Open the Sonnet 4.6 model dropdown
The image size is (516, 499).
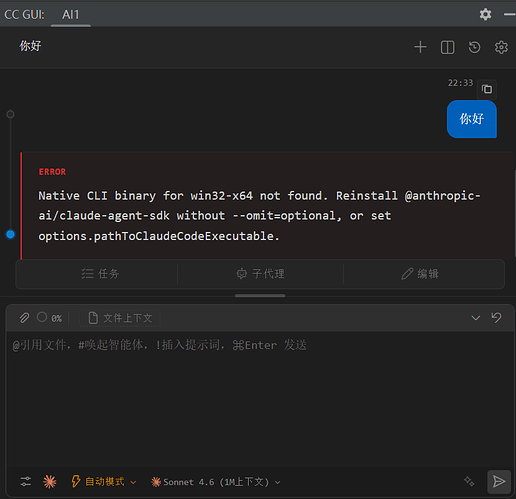pyautogui.click(x=215, y=482)
